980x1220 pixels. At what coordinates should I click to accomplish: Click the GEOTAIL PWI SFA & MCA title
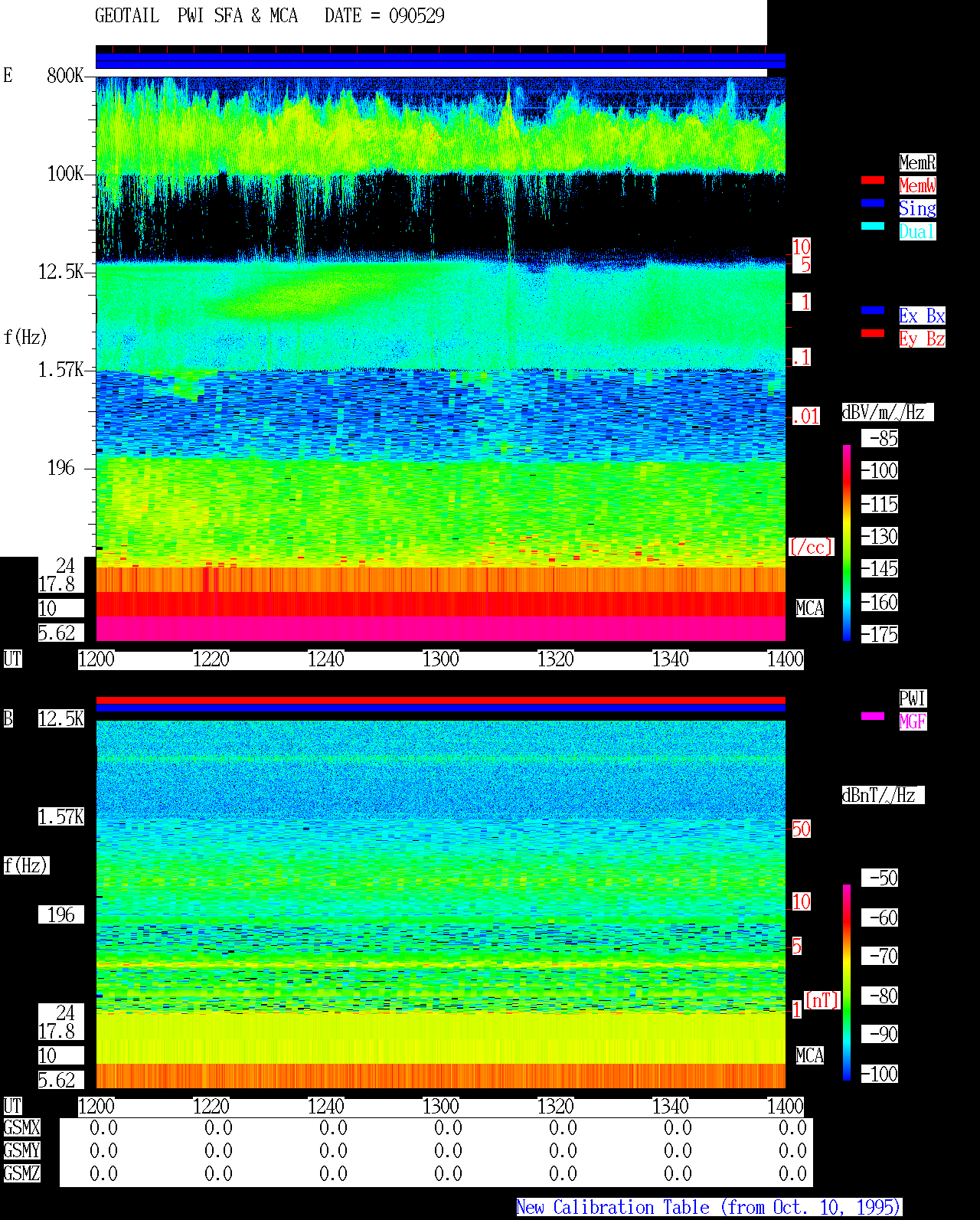pos(196,16)
